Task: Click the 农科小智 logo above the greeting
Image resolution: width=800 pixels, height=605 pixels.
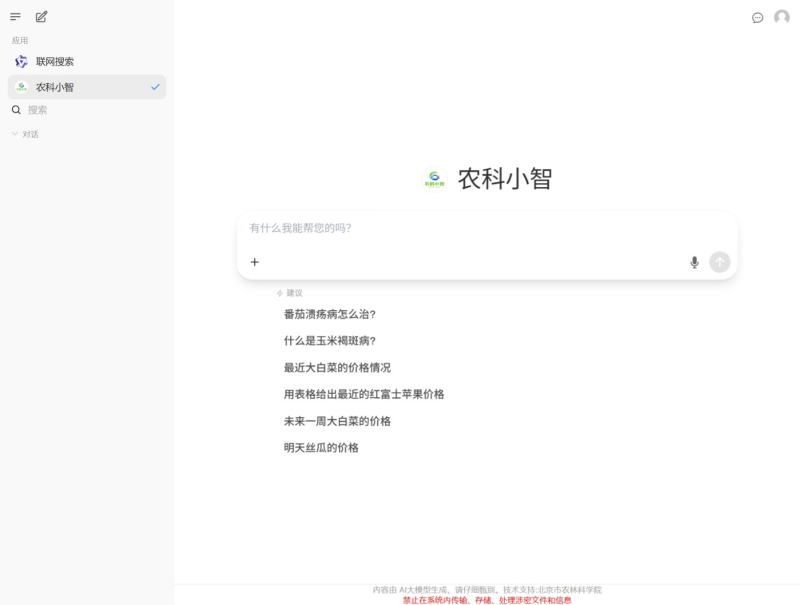Action: point(434,180)
